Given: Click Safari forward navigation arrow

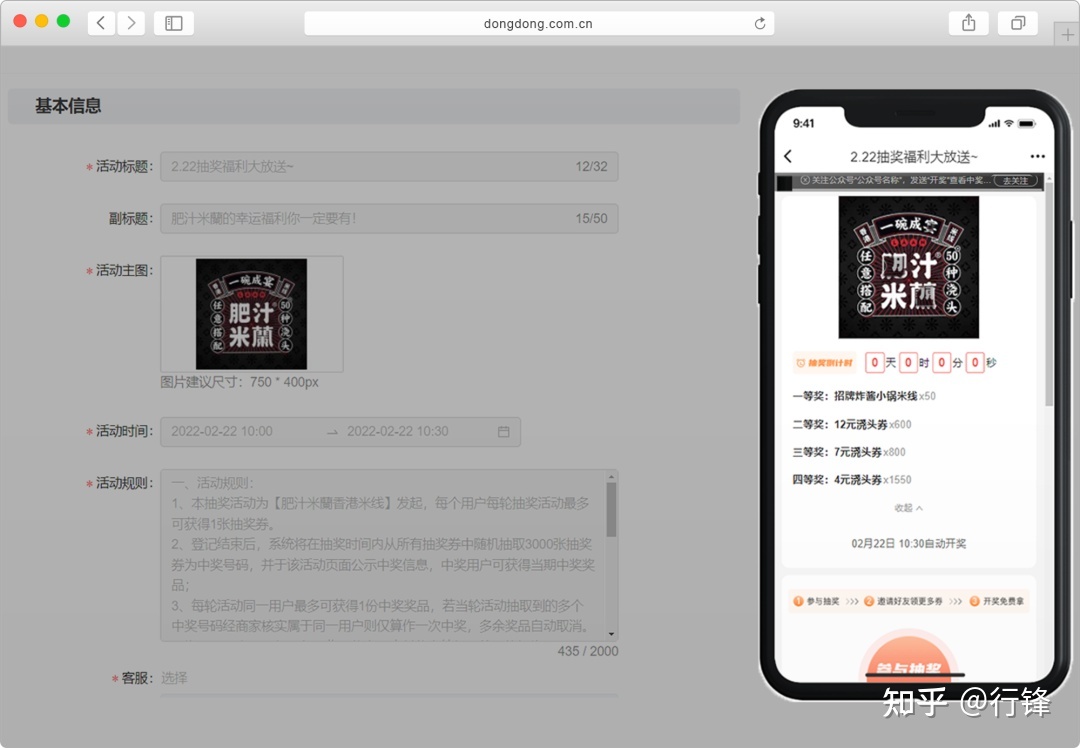Looking at the screenshot, I should tap(131, 23).
